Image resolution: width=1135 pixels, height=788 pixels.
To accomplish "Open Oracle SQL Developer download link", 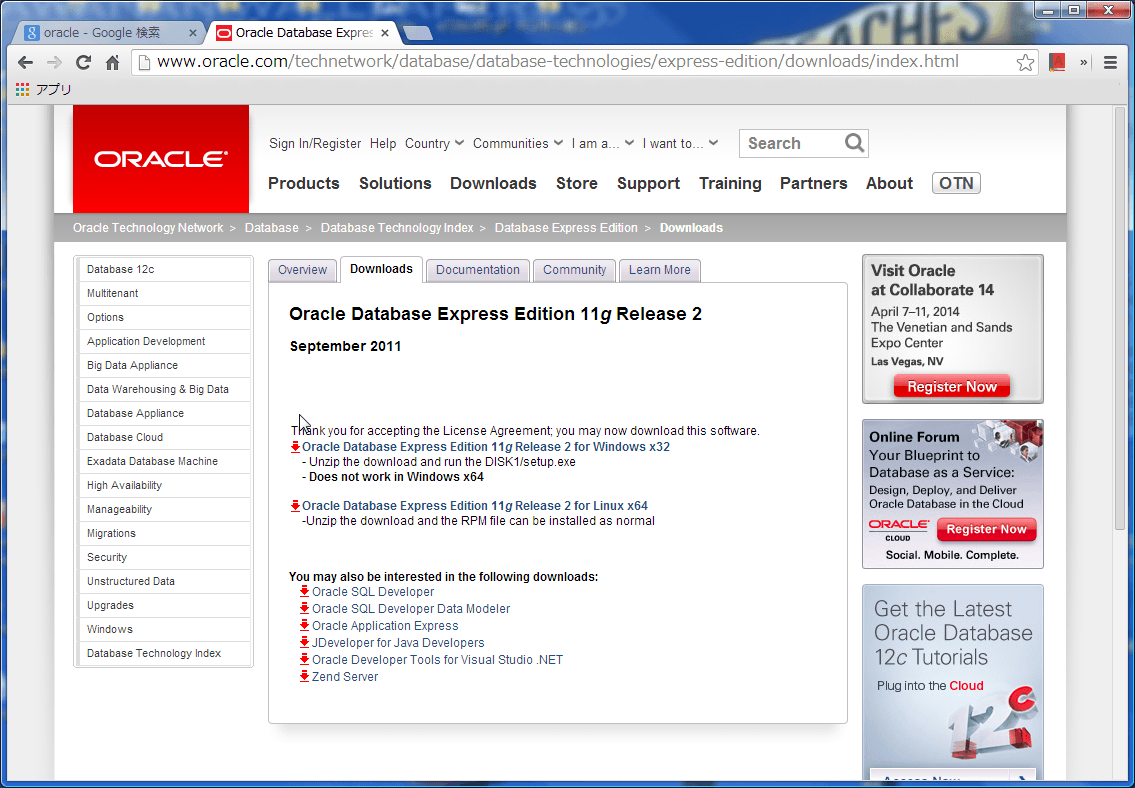I will (373, 592).
